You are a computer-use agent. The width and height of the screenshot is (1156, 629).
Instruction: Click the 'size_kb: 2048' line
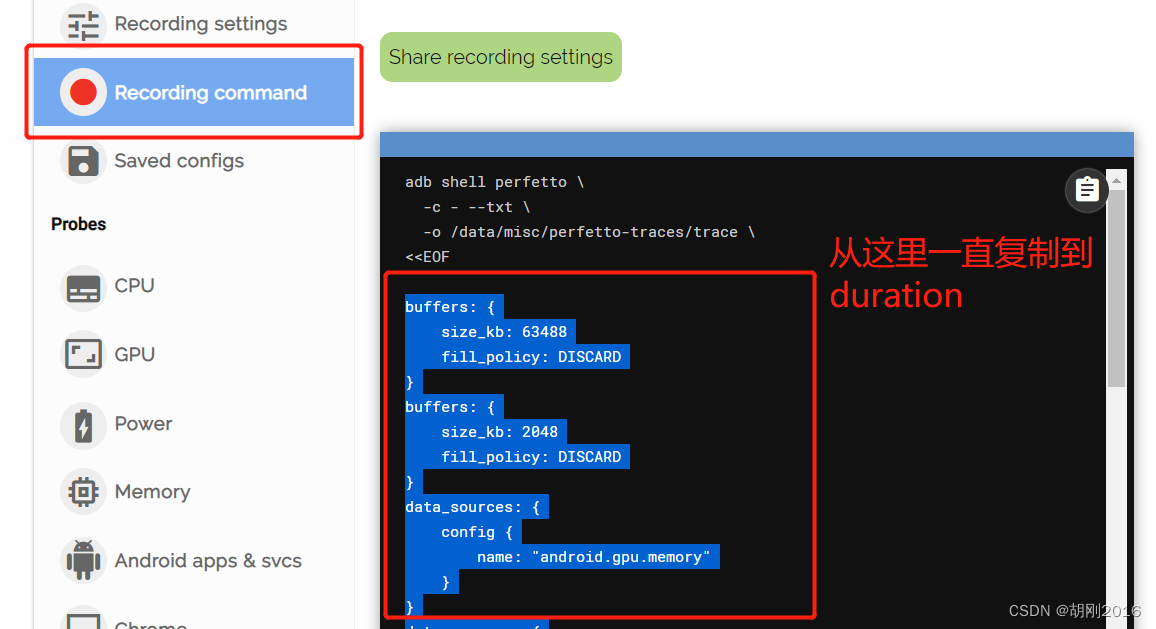click(500, 432)
